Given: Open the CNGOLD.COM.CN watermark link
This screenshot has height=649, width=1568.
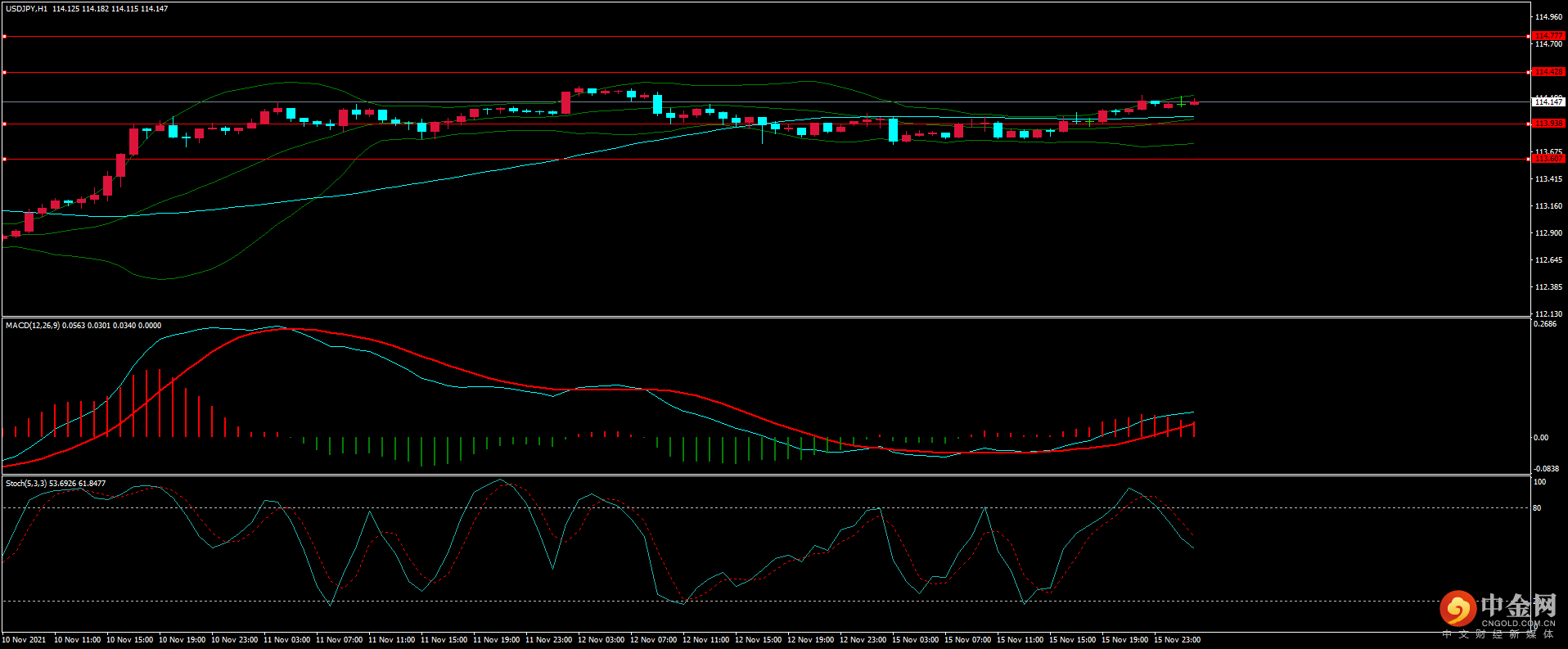Looking at the screenshot, I should click(x=1518, y=623).
